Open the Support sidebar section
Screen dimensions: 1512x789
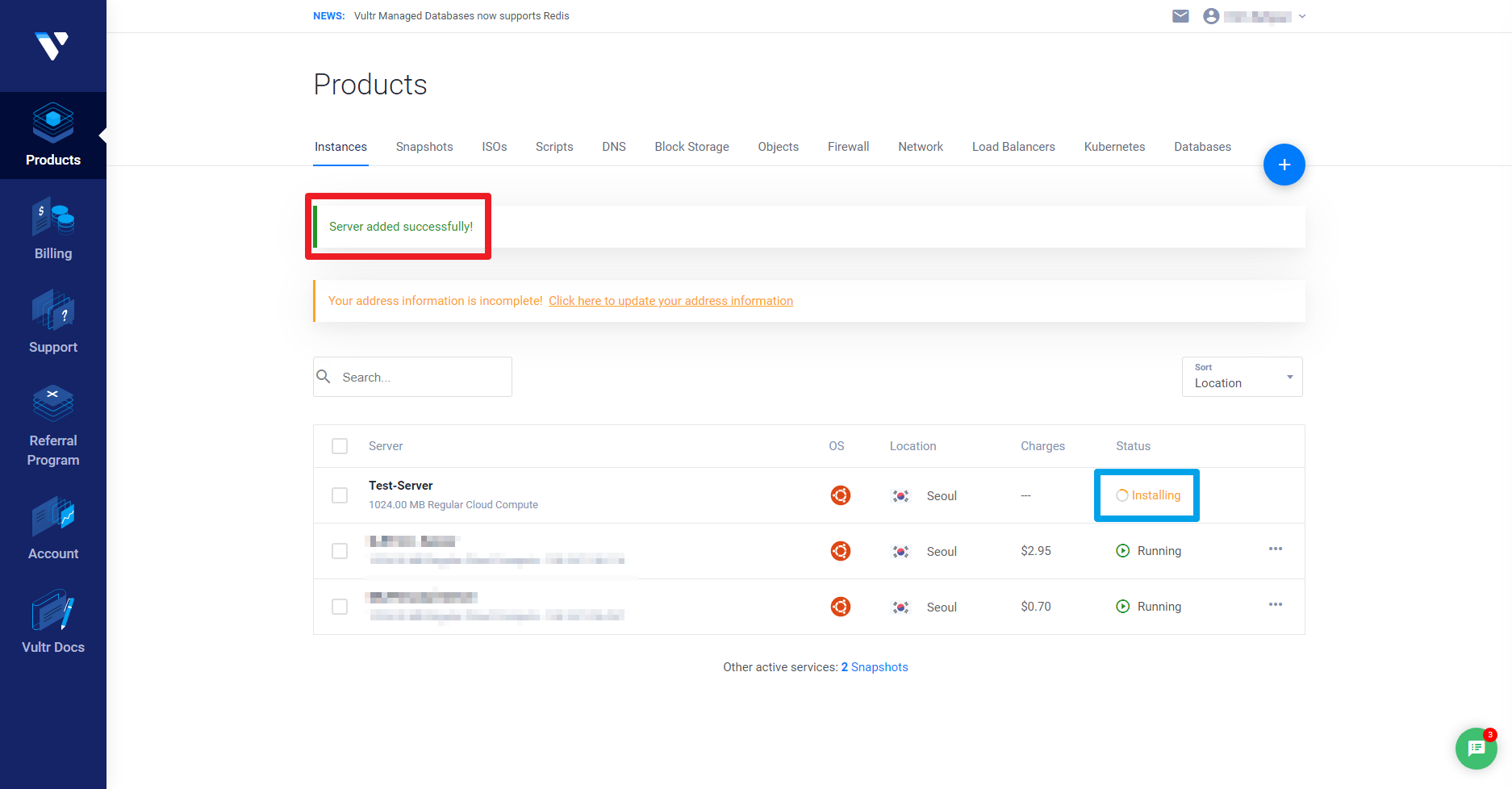tap(53, 323)
